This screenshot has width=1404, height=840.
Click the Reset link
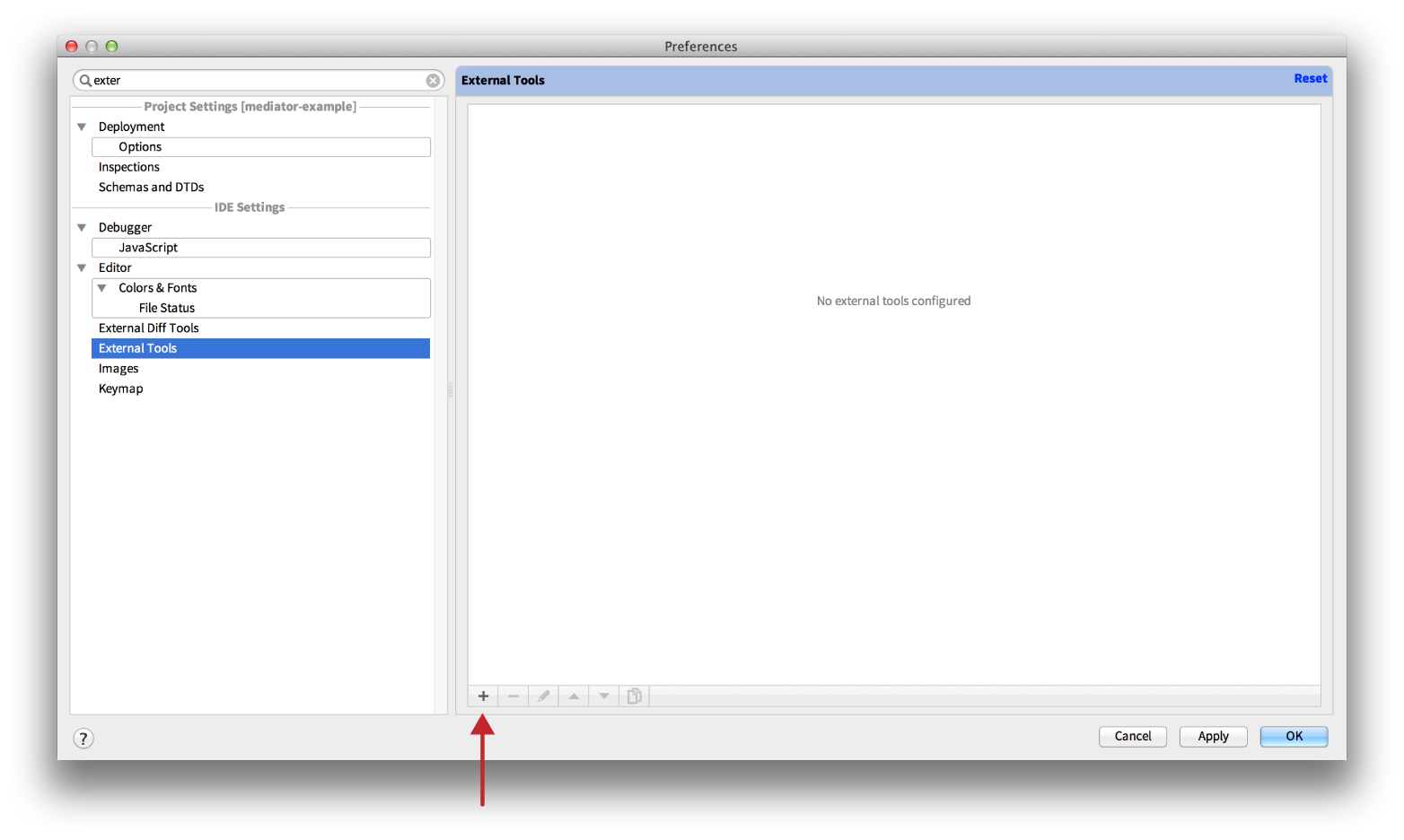point(1310,79)
